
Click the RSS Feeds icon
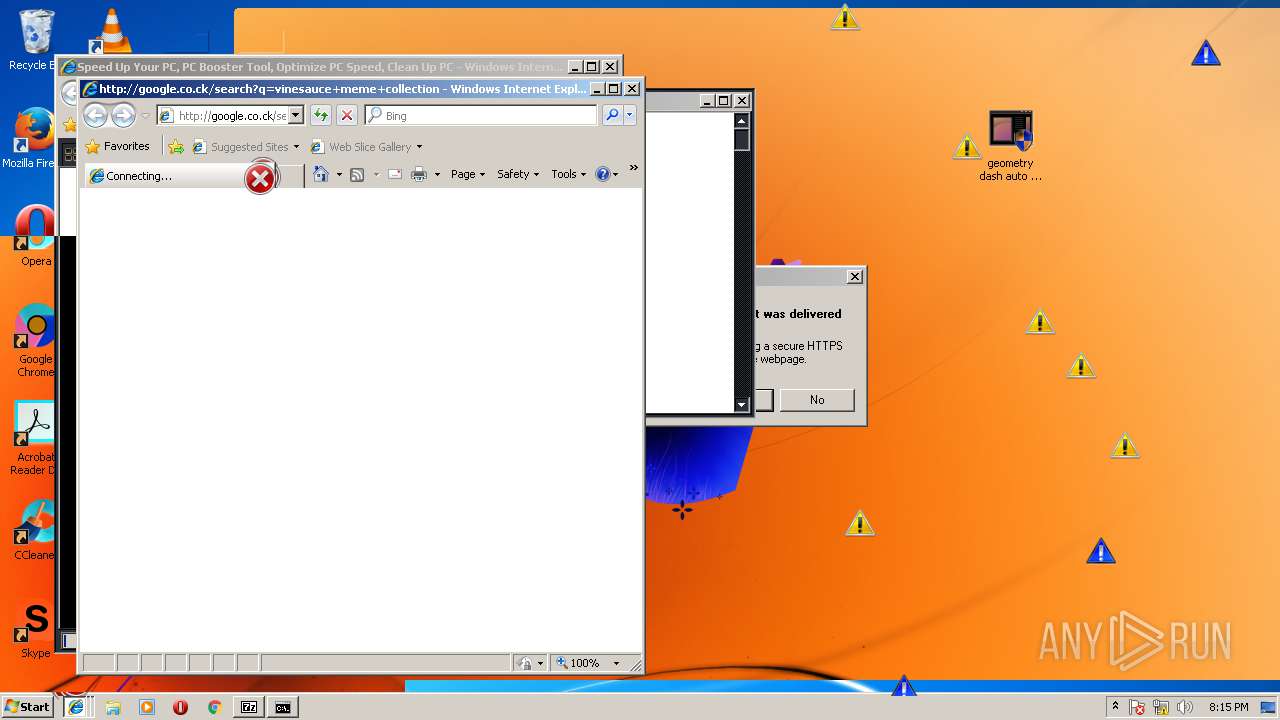357,175
